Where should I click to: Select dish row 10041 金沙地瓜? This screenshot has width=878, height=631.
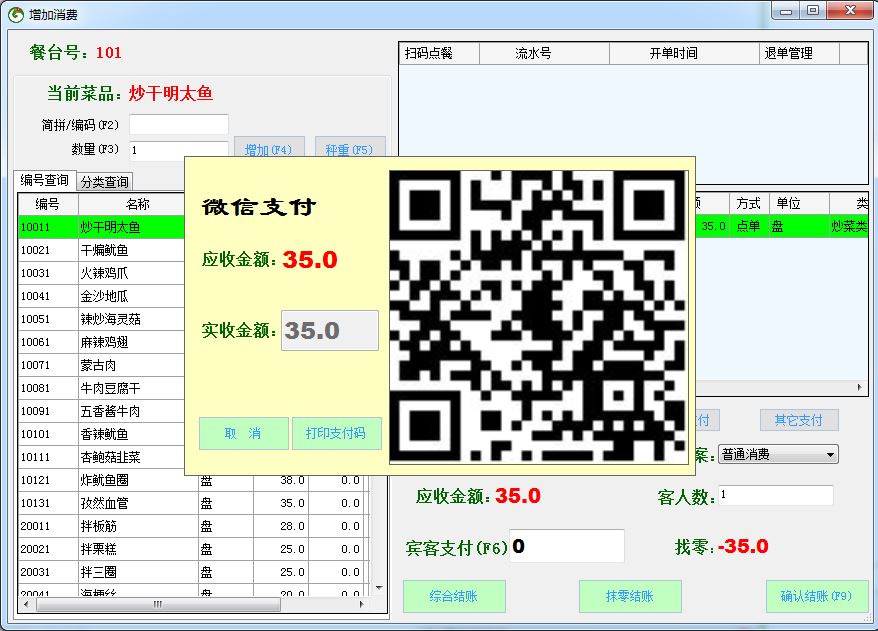(x=102, y=296)
